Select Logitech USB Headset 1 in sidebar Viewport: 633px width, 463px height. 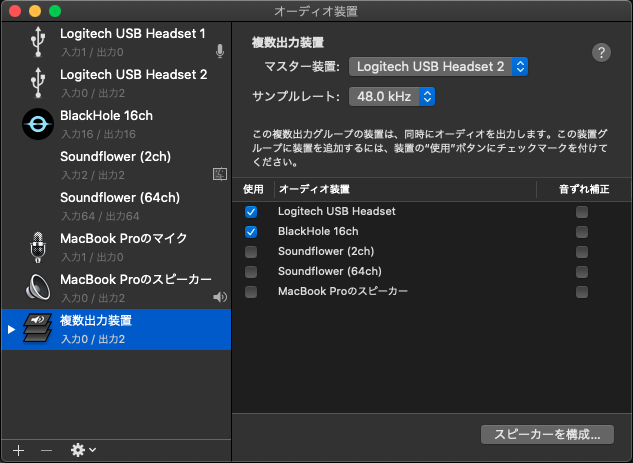coord(116,42)
